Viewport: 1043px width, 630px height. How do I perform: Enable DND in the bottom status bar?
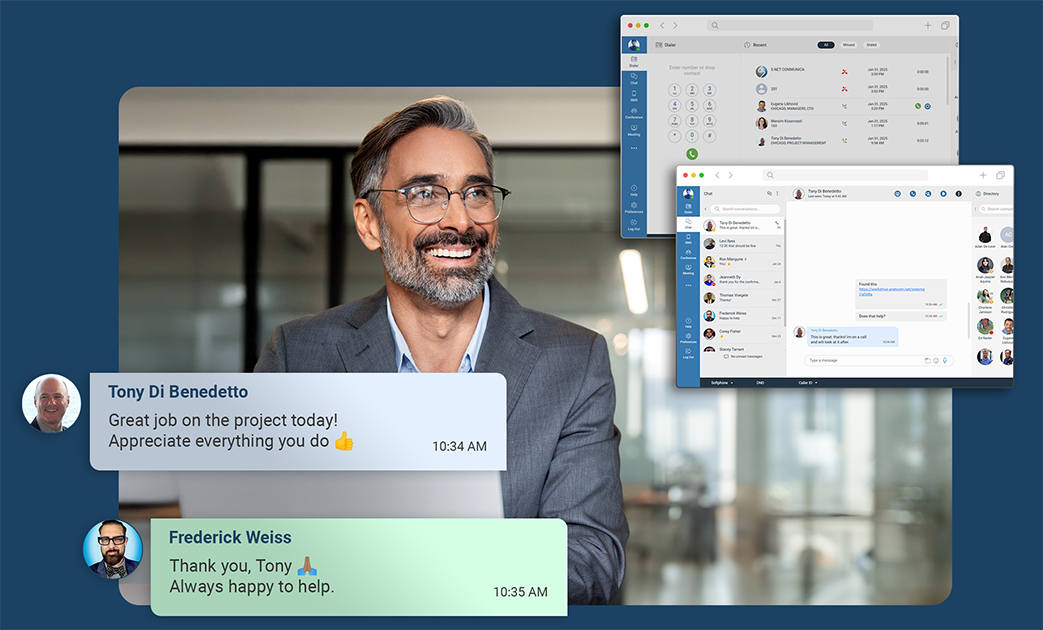pos(760,381)
